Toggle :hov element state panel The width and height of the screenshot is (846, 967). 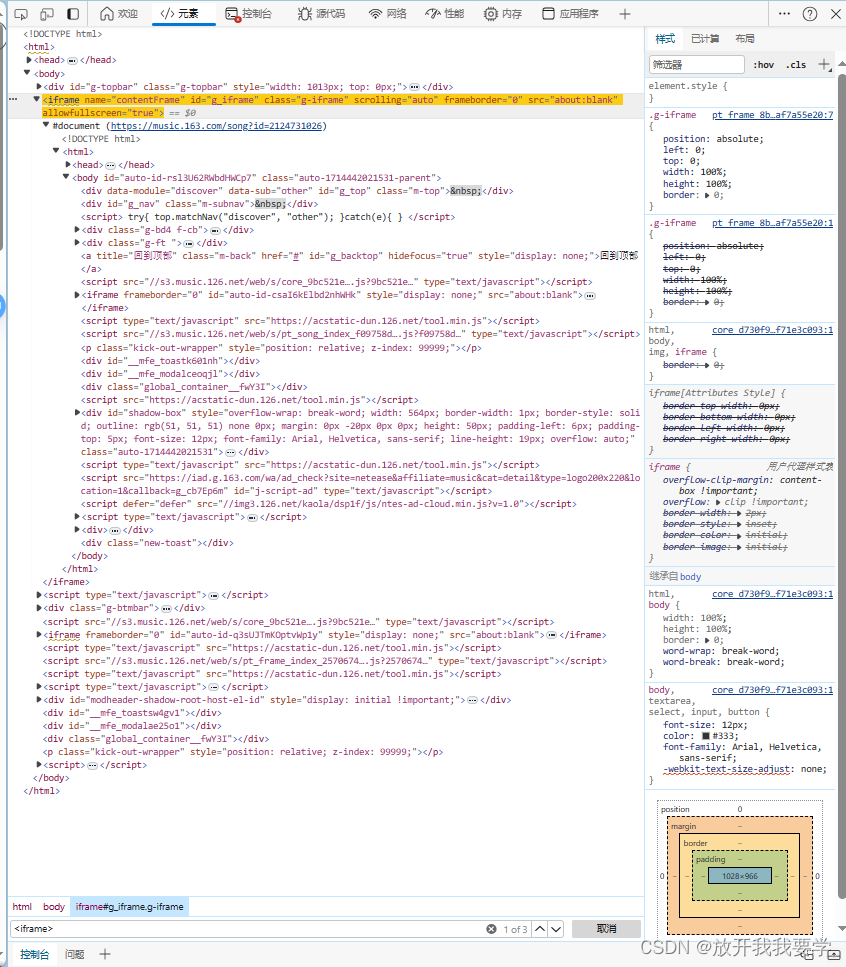pyautogui.click(x=763, y=64)
